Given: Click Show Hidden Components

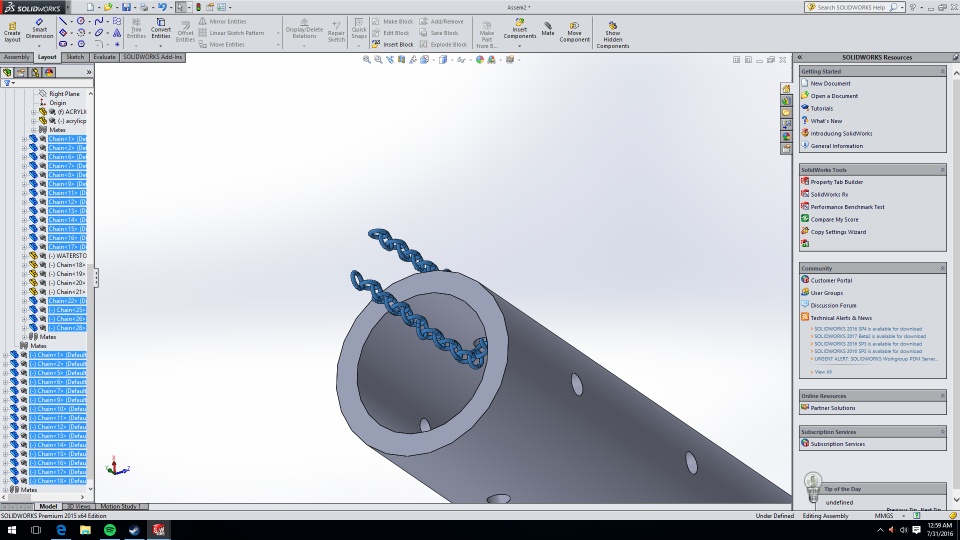Looking at the screenshot, I should (x=613, y=35).
